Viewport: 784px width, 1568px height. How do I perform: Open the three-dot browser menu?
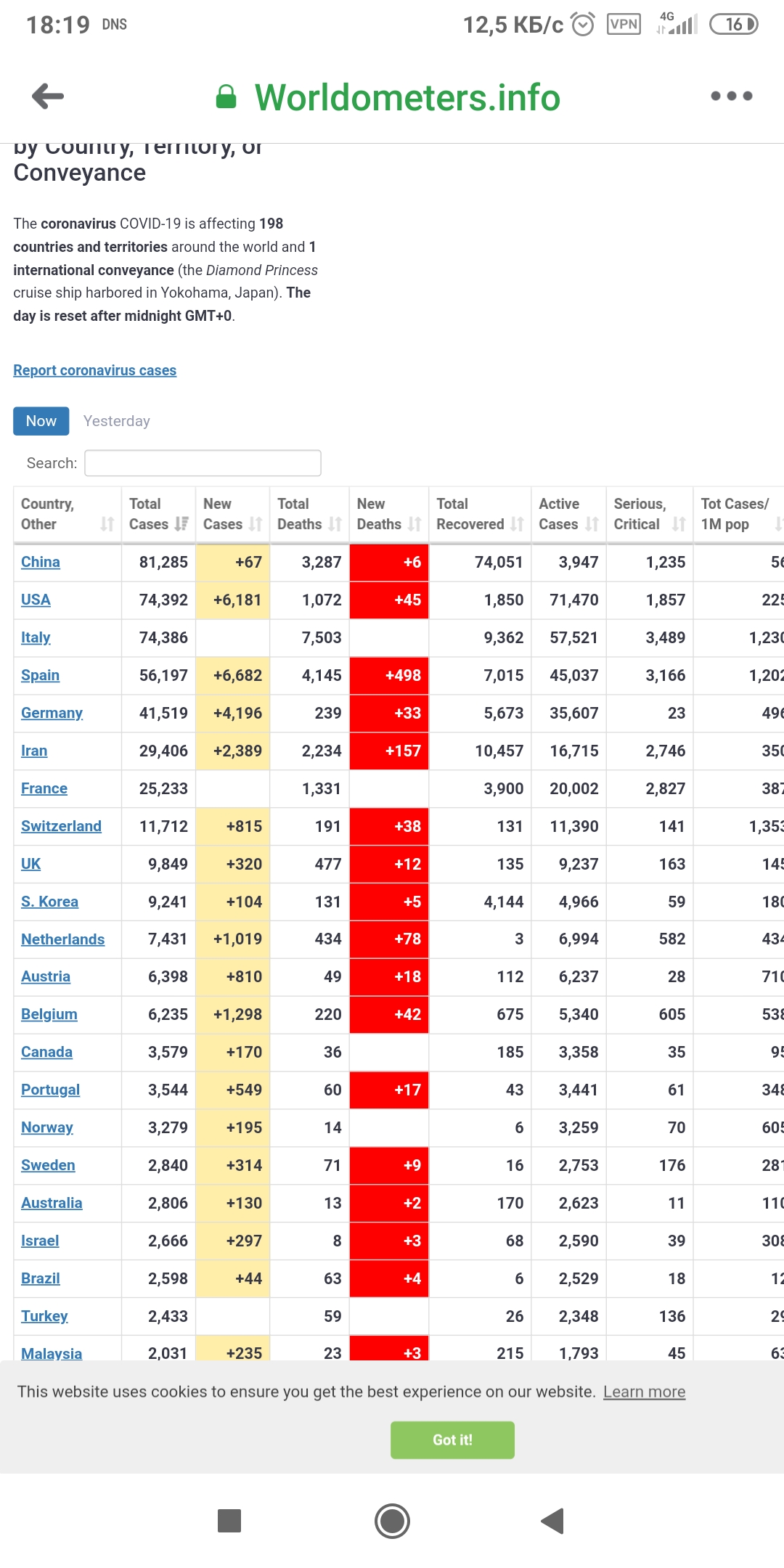tap(731, 96)
